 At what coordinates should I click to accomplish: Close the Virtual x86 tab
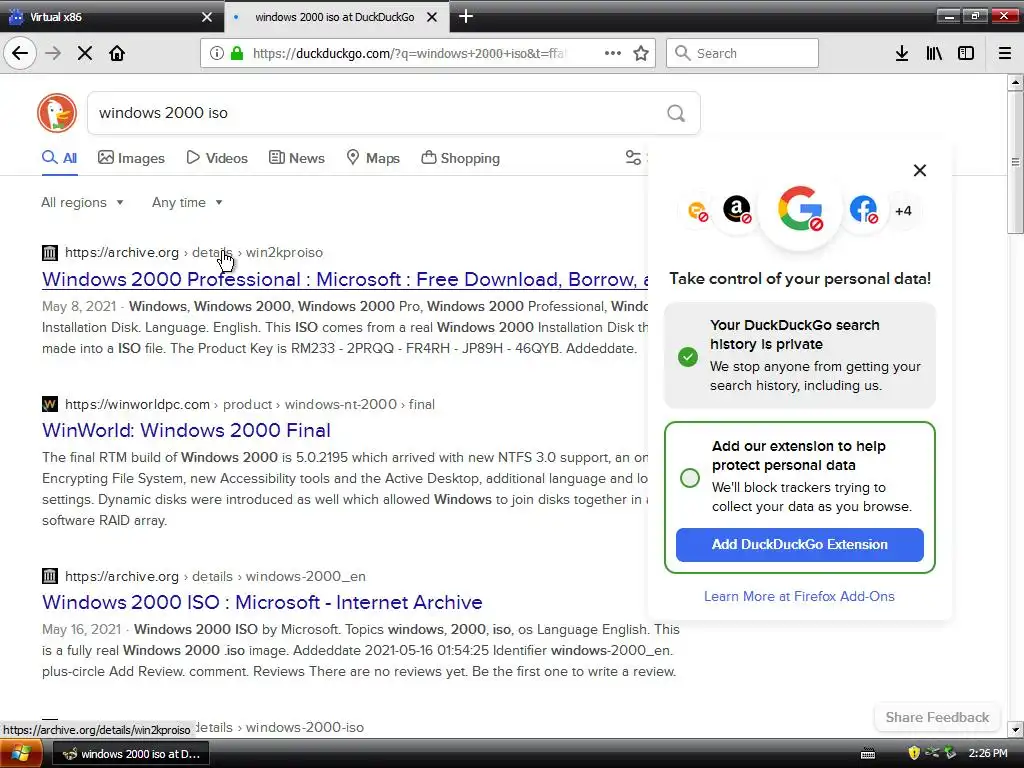point(206,17)
